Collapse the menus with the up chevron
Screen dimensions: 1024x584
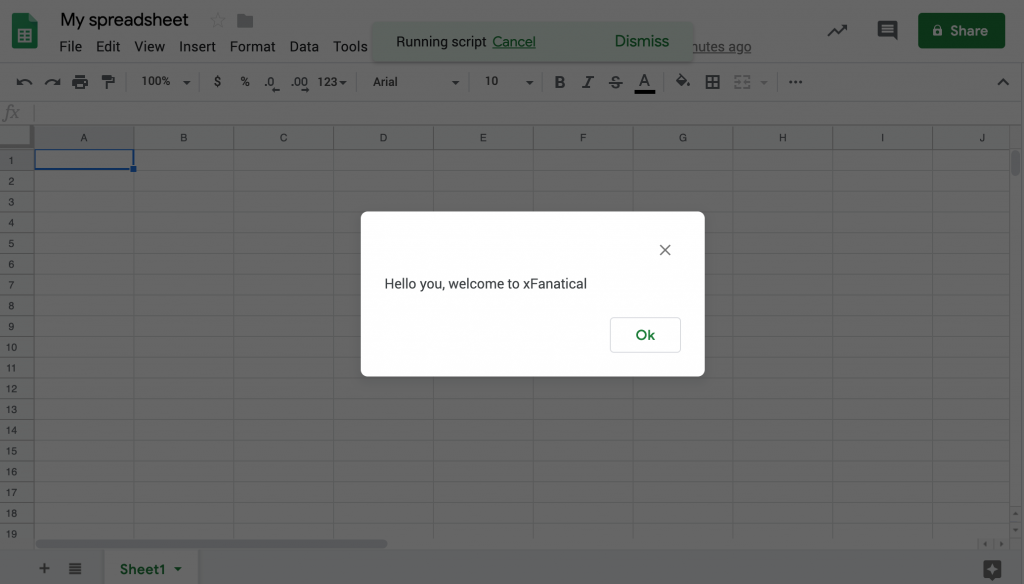click(x=1003, y=82)
